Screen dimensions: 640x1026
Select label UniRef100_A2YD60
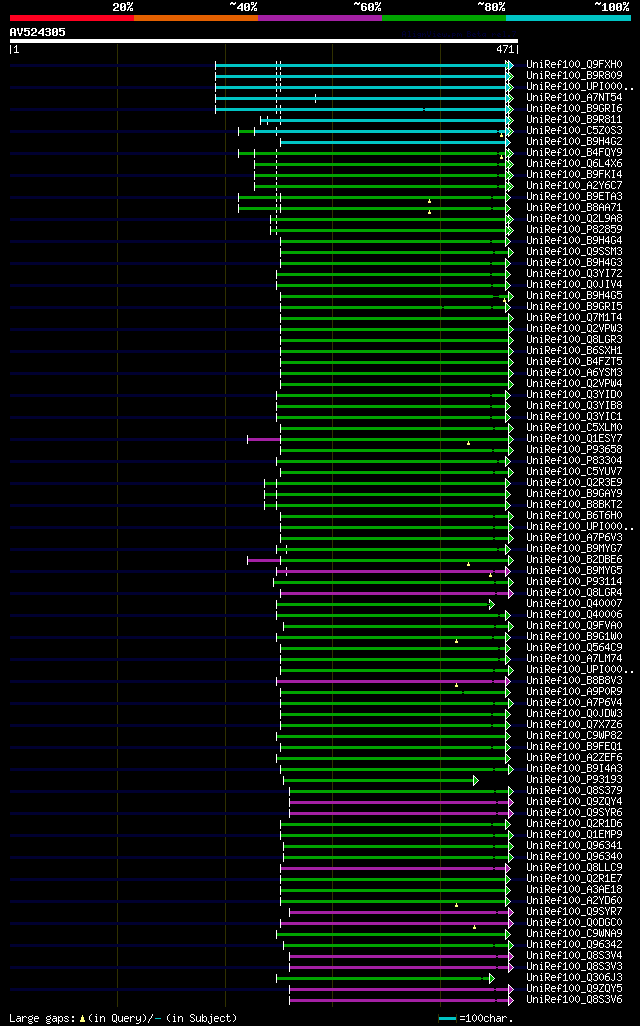[574, 900]
